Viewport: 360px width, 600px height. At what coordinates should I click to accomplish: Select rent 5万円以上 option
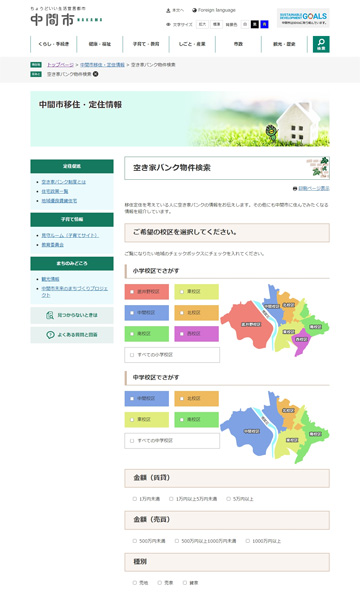228,499
